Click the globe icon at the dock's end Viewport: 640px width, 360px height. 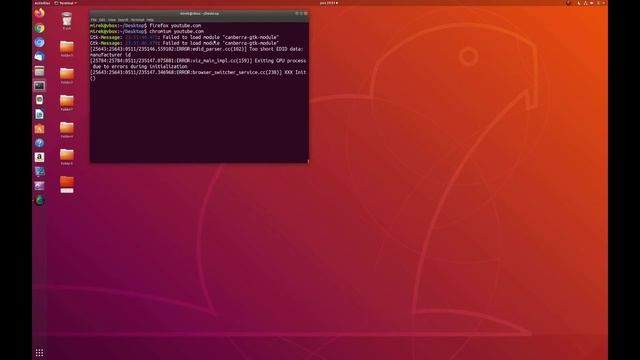39,200
